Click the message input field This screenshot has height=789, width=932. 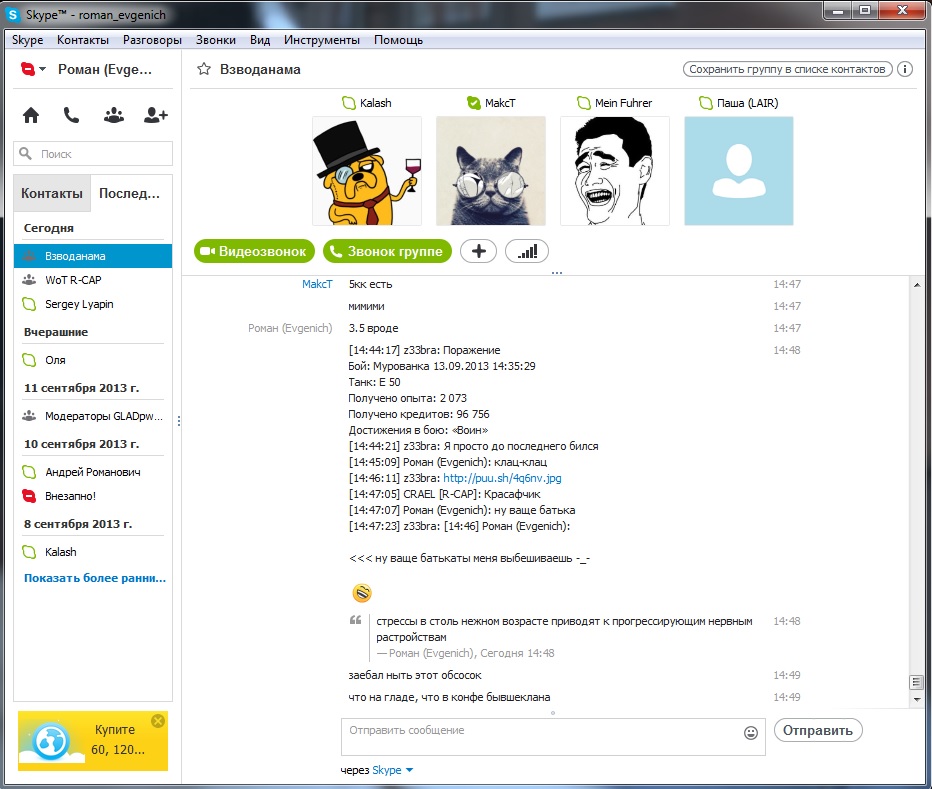tap(540, 738)
